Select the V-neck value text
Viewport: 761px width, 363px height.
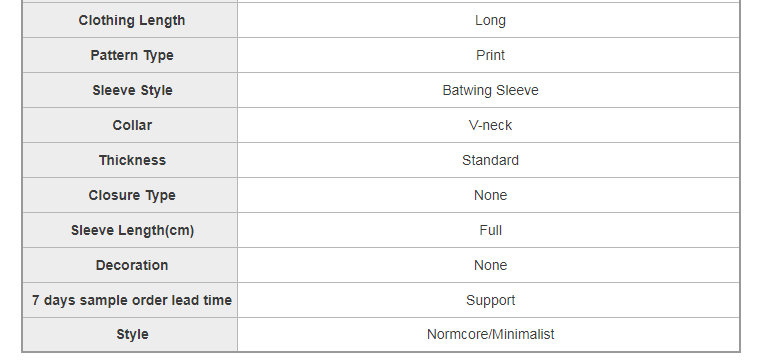490,125
